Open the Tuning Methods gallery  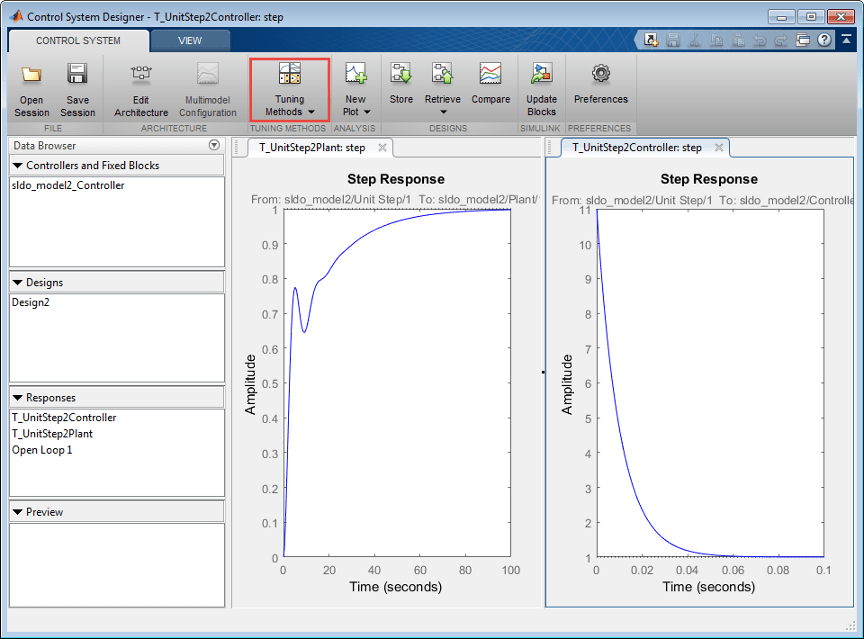click(x=289, y=90)
